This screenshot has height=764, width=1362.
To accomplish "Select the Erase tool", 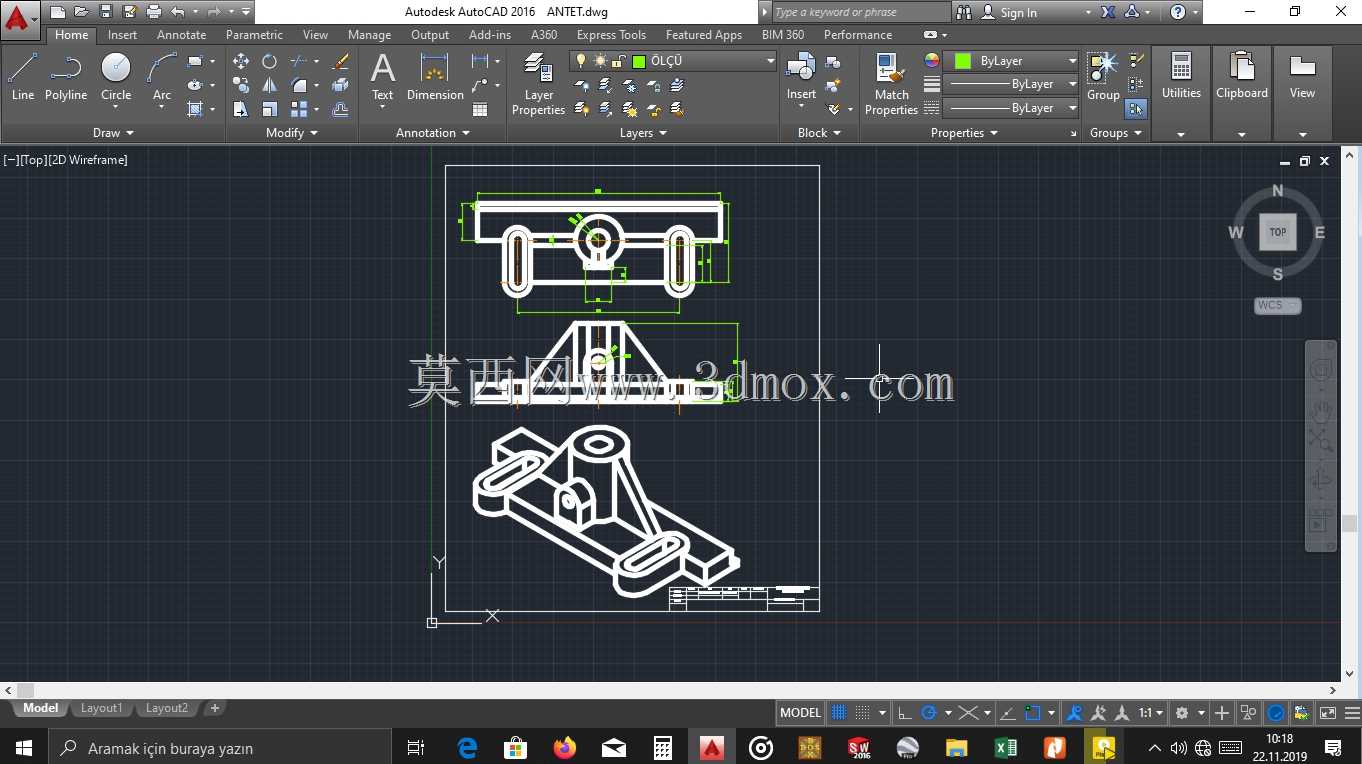I will [341, 61].
